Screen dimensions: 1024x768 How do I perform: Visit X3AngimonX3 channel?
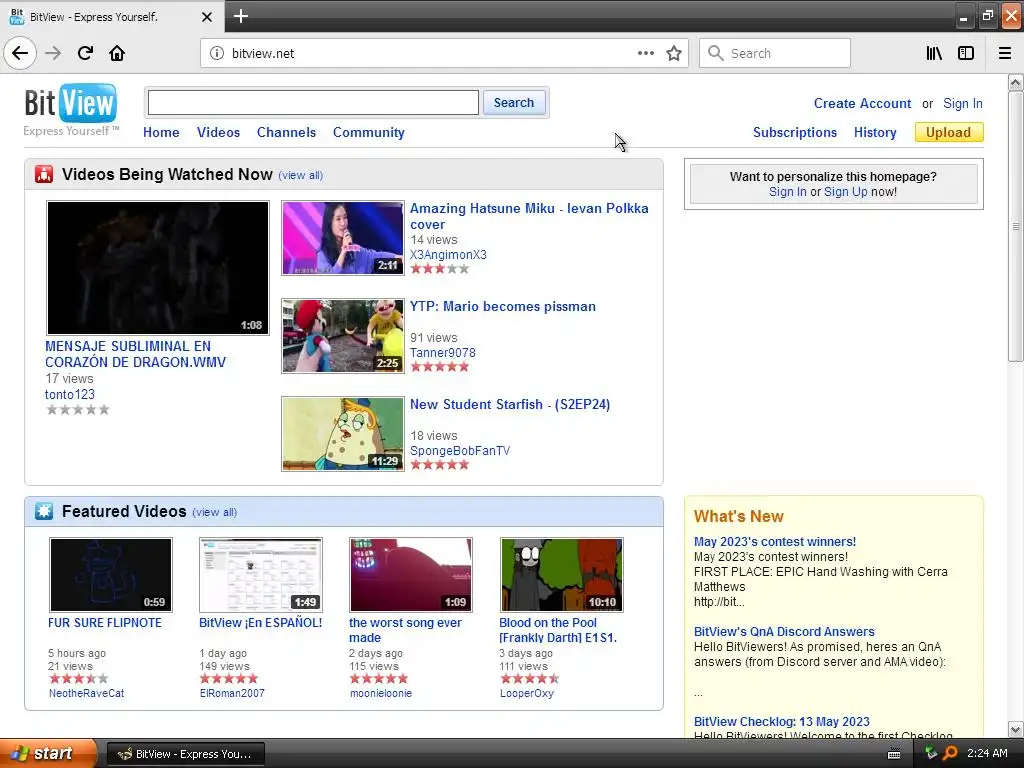(x=448, y=255)
